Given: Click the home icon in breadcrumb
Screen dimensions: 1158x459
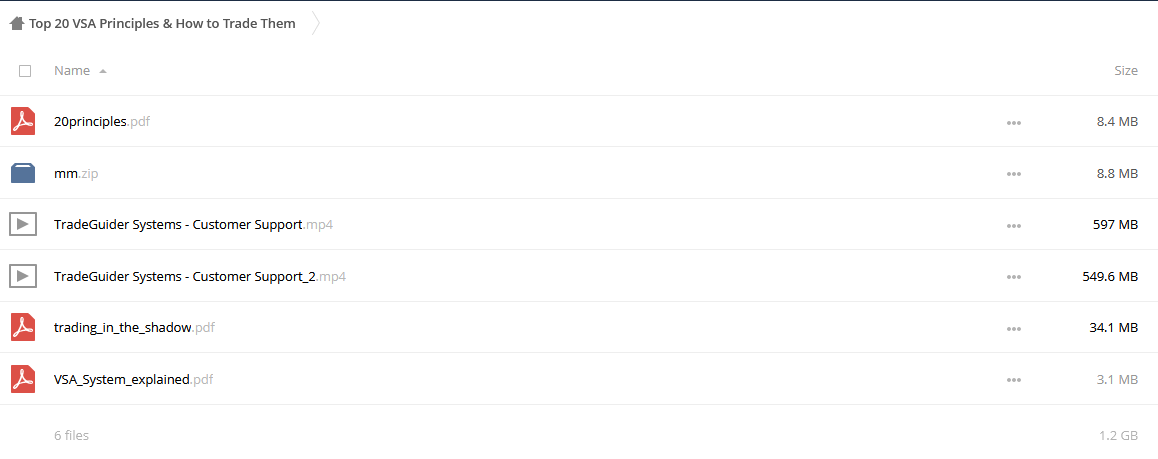Looking at the screenshot, I should (16, 24).
